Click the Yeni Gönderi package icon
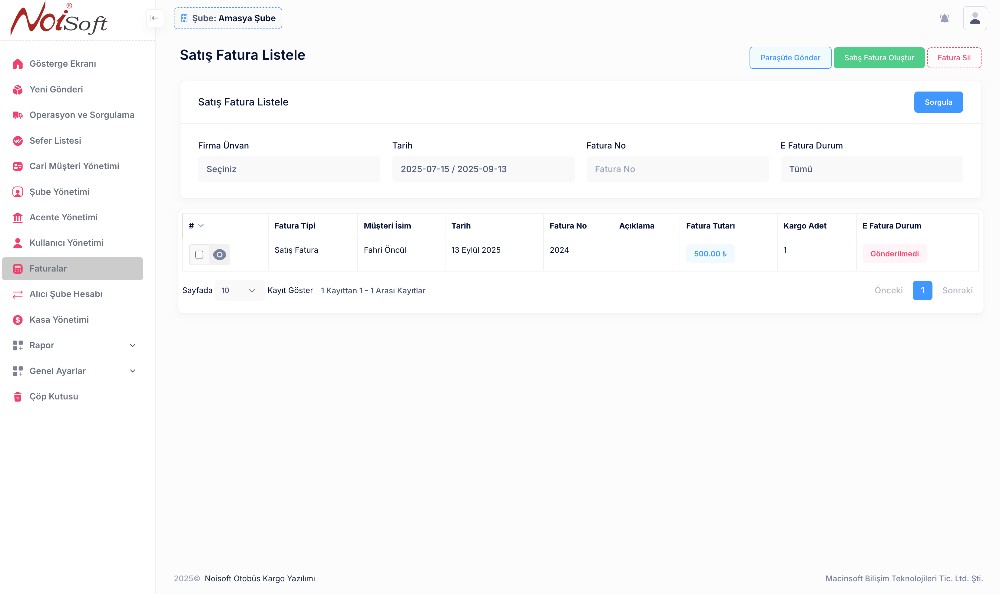 click(18, 90)
